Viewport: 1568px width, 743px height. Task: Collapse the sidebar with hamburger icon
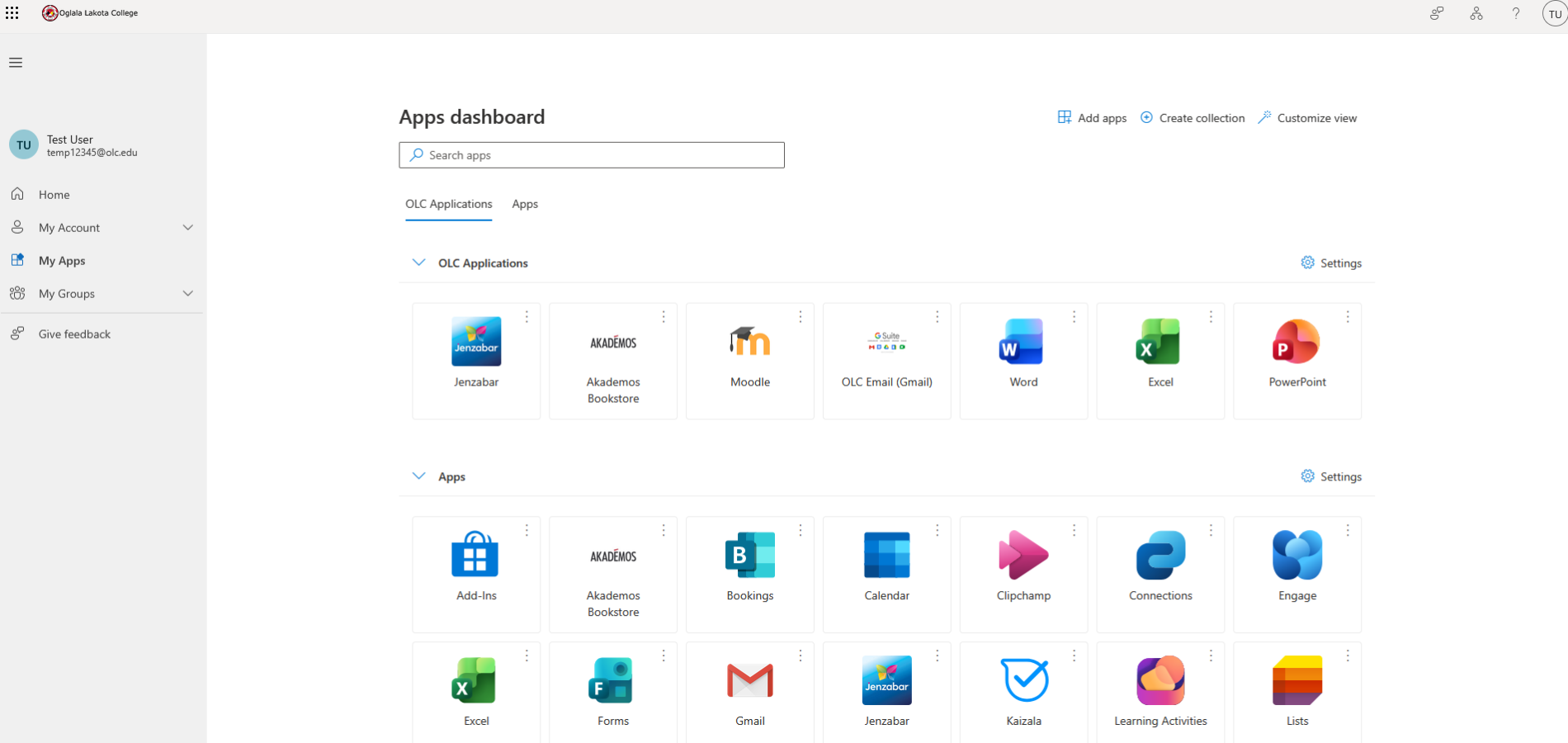coord(16,63)
